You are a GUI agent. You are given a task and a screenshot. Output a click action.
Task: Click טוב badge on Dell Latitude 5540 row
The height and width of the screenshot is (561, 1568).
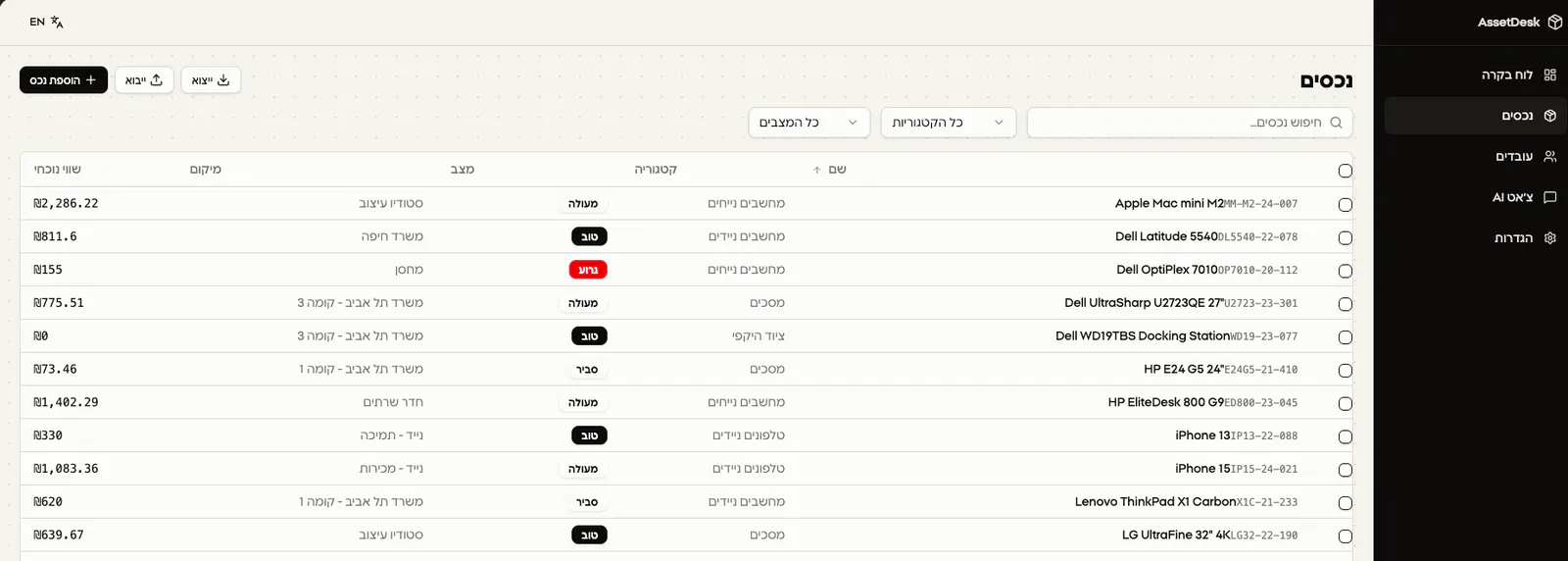pos(589,236)
